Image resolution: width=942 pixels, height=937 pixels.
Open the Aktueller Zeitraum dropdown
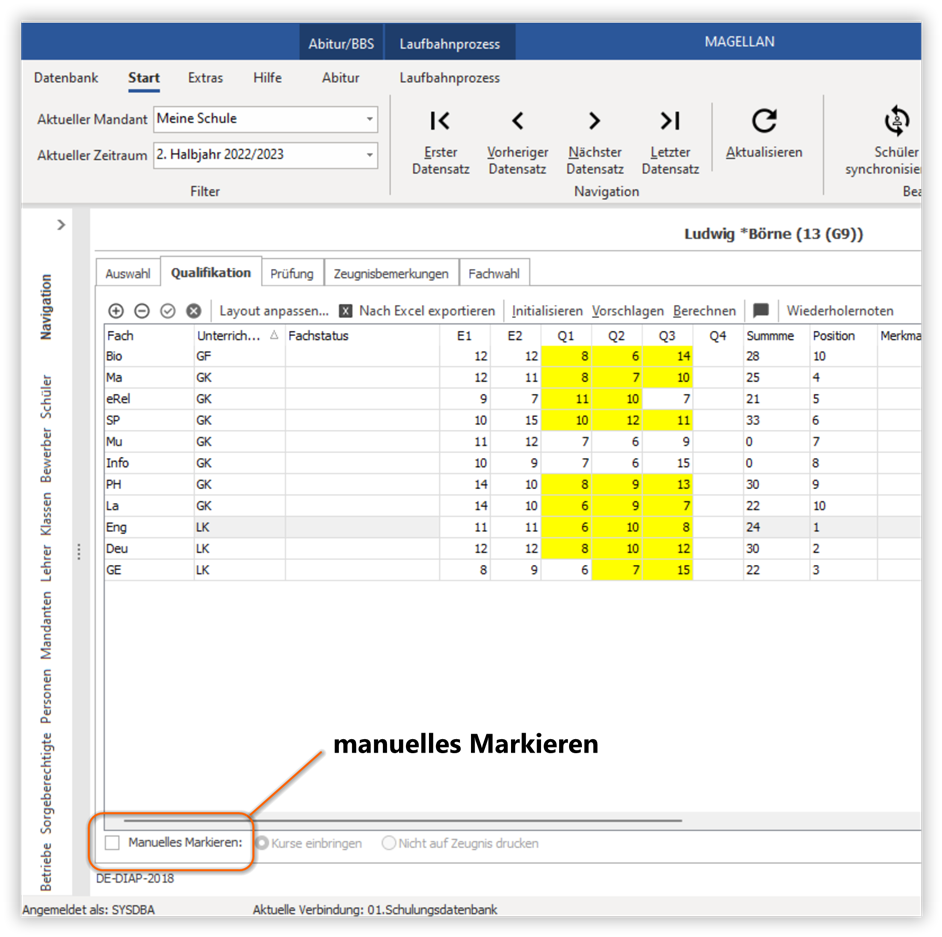click(x=369, y=155)
